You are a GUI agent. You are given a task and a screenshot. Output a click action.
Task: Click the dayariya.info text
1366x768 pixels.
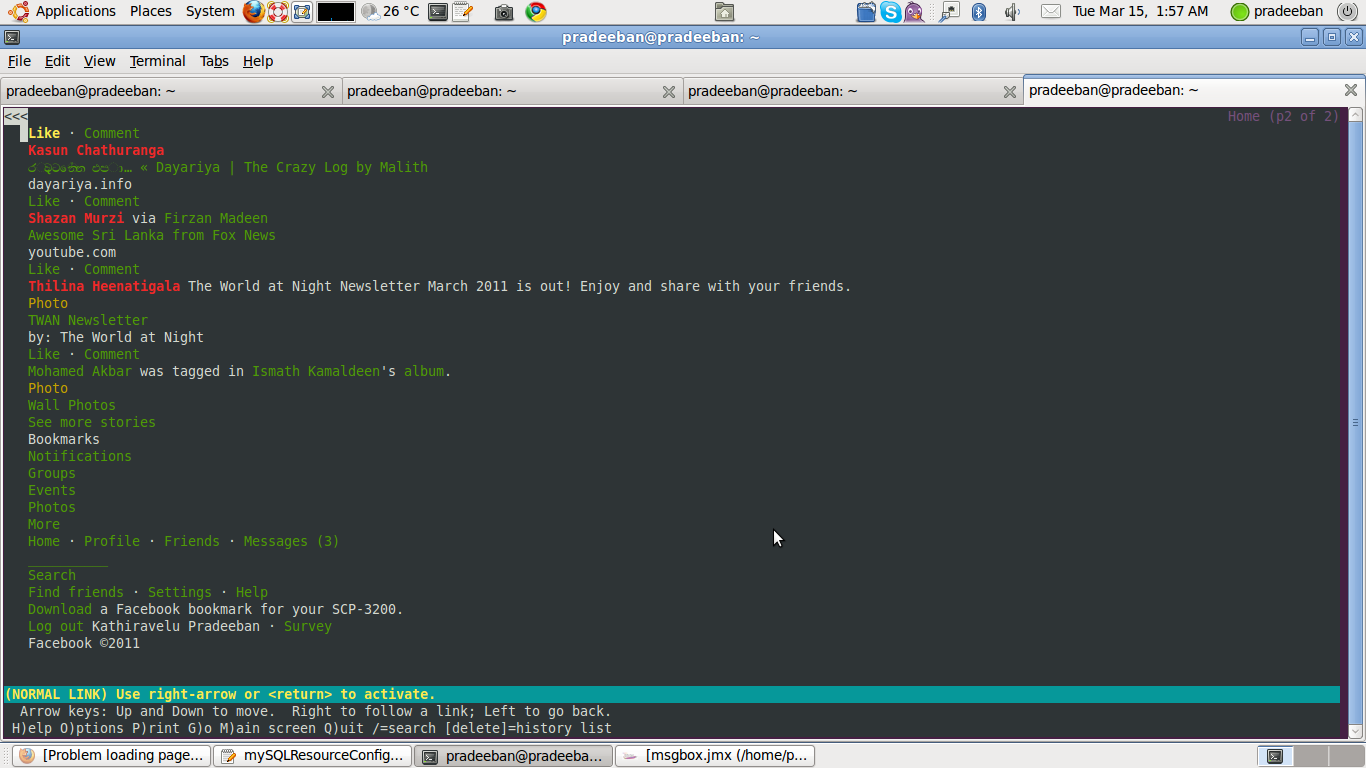tap(80, 184)
